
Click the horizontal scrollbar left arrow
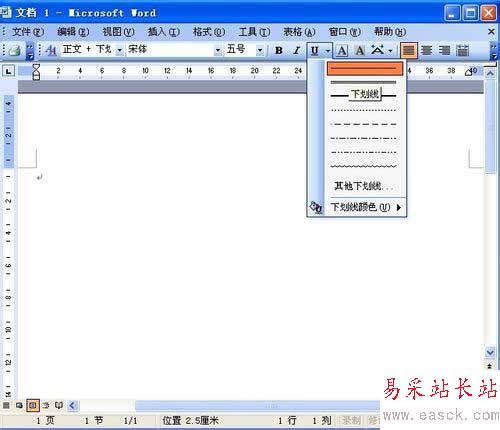tap(73, 406)
